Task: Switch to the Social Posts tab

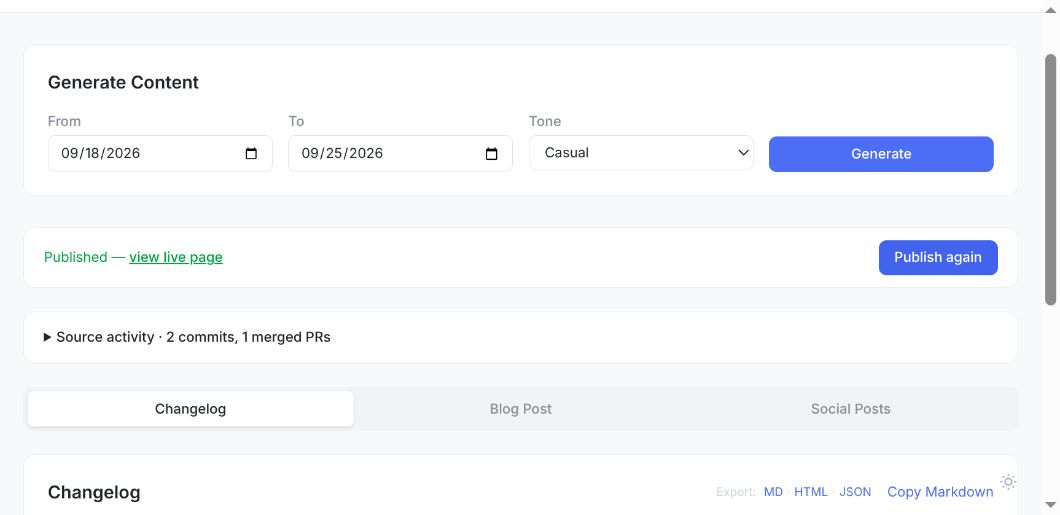Action: [850, 409]
